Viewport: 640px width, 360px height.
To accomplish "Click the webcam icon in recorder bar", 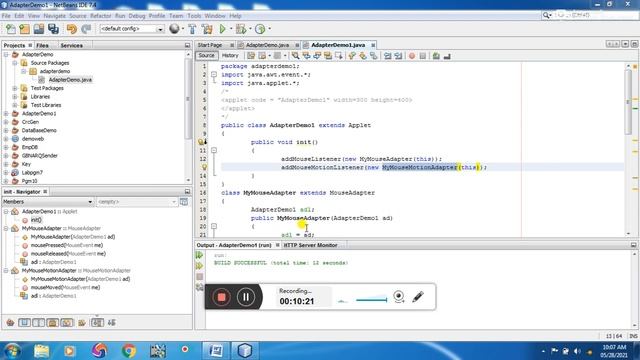I will click(x=399, y=297).
